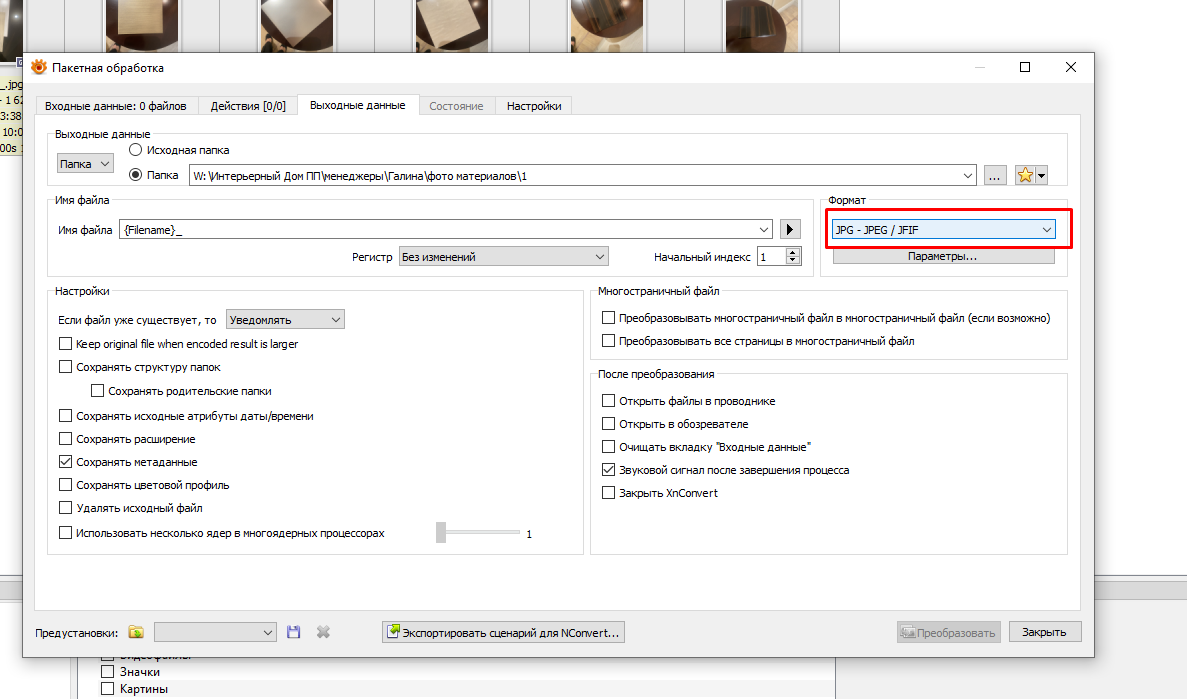The image size is (1187, 699).
Task: Enable the 'Удалять исходный файл' checkbox
Action: (x=66, y=508)
